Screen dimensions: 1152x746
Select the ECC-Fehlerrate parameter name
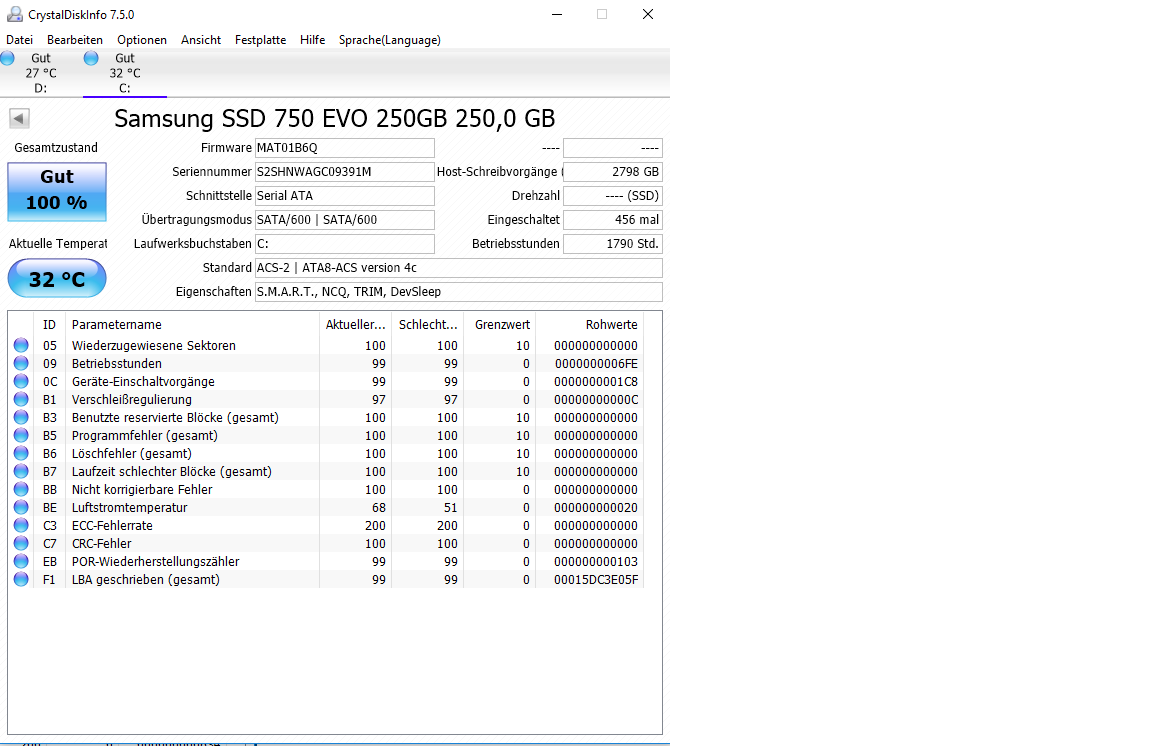coord(112,526)
